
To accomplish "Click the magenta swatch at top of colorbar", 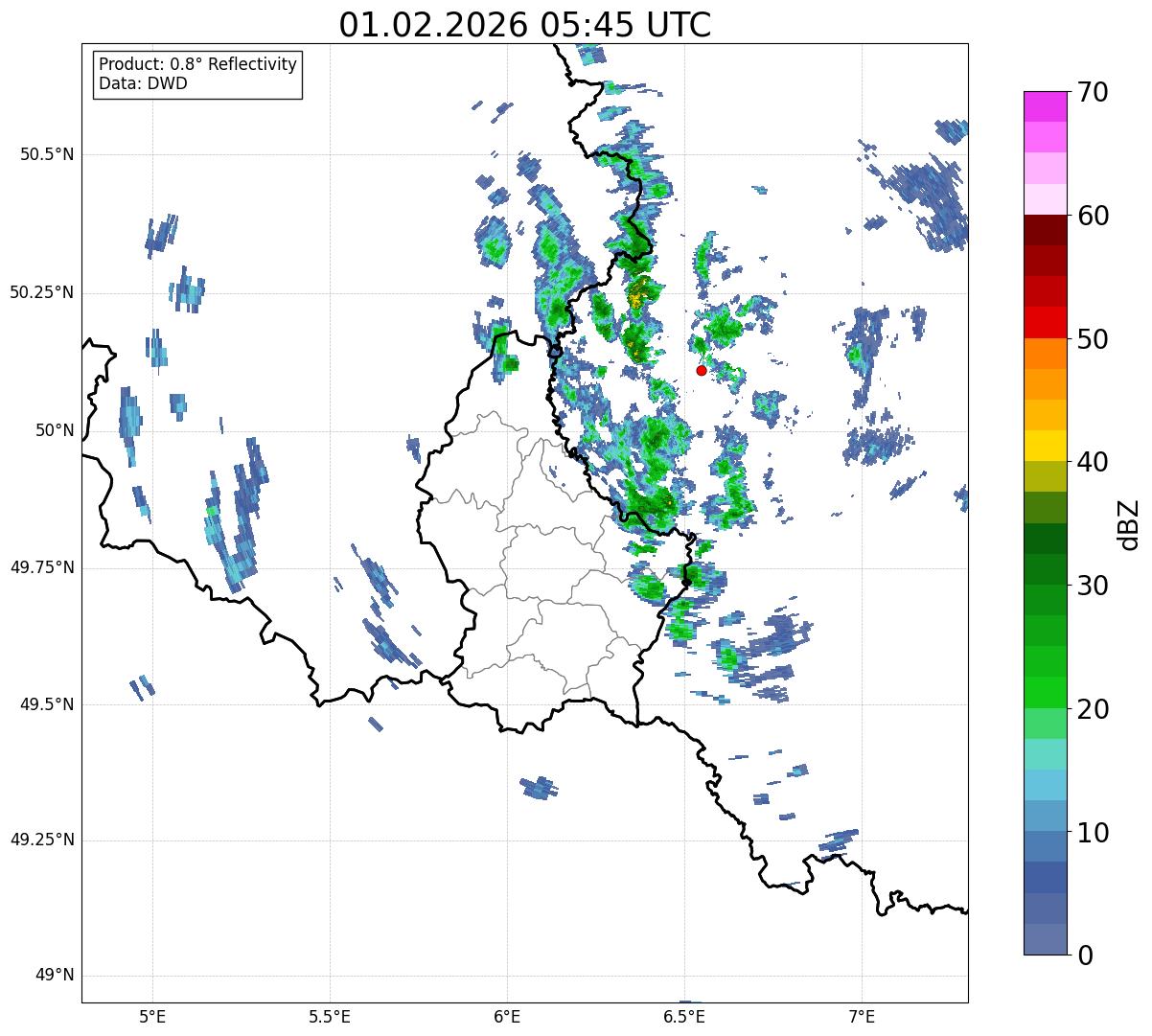I will pyautogui.click(x=1046, y=106).
